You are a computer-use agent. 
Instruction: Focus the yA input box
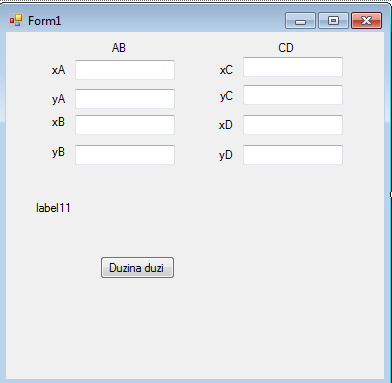[125, 98]
